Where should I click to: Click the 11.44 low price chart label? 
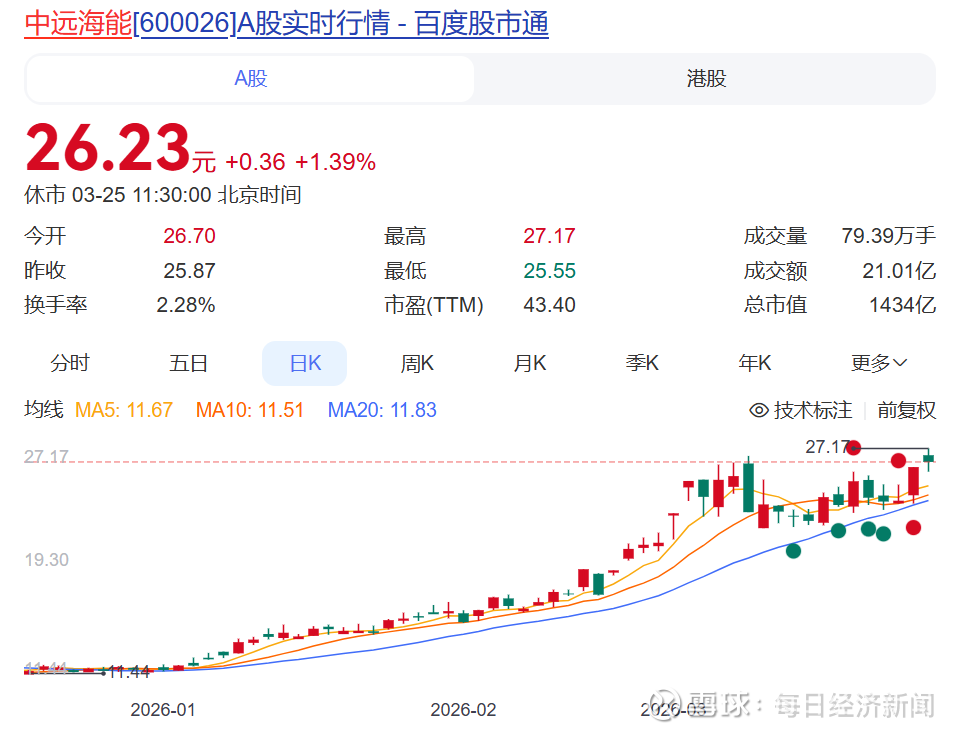click(x=129, y=672)
